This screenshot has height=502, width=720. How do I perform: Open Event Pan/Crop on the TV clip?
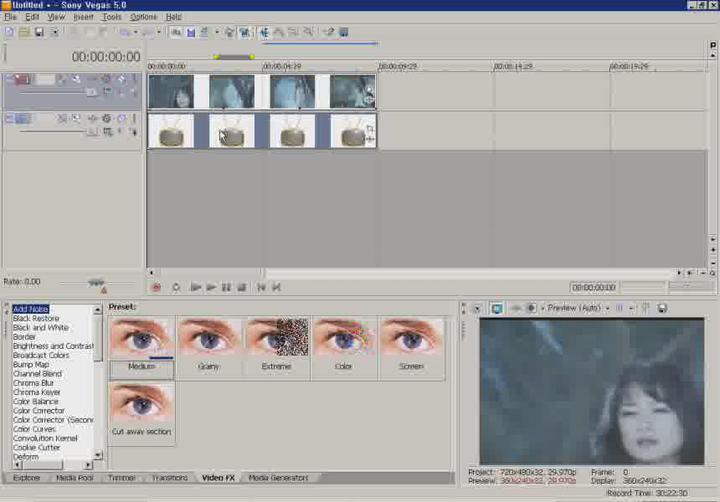[370, 129]
